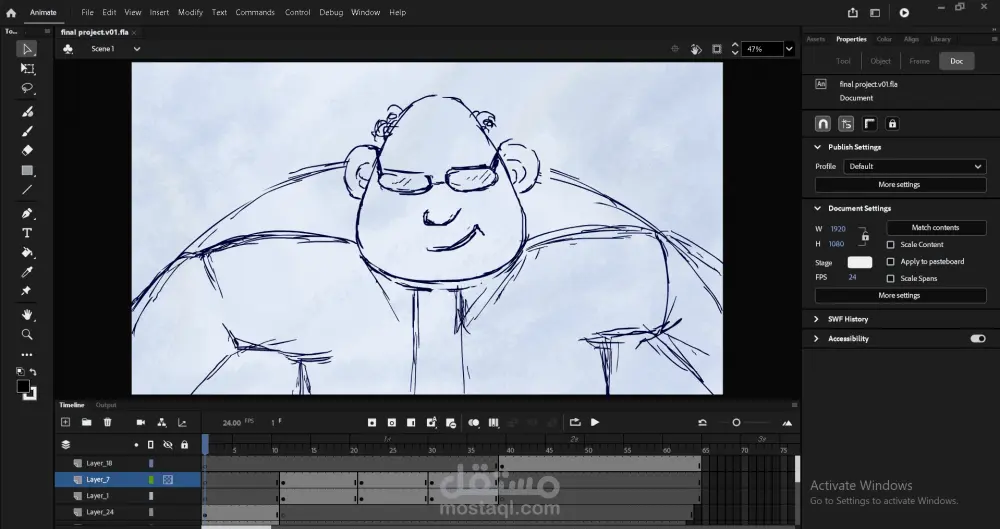
Task: Open the publish Profile Default dropdown
Action: tap(915, 167)
